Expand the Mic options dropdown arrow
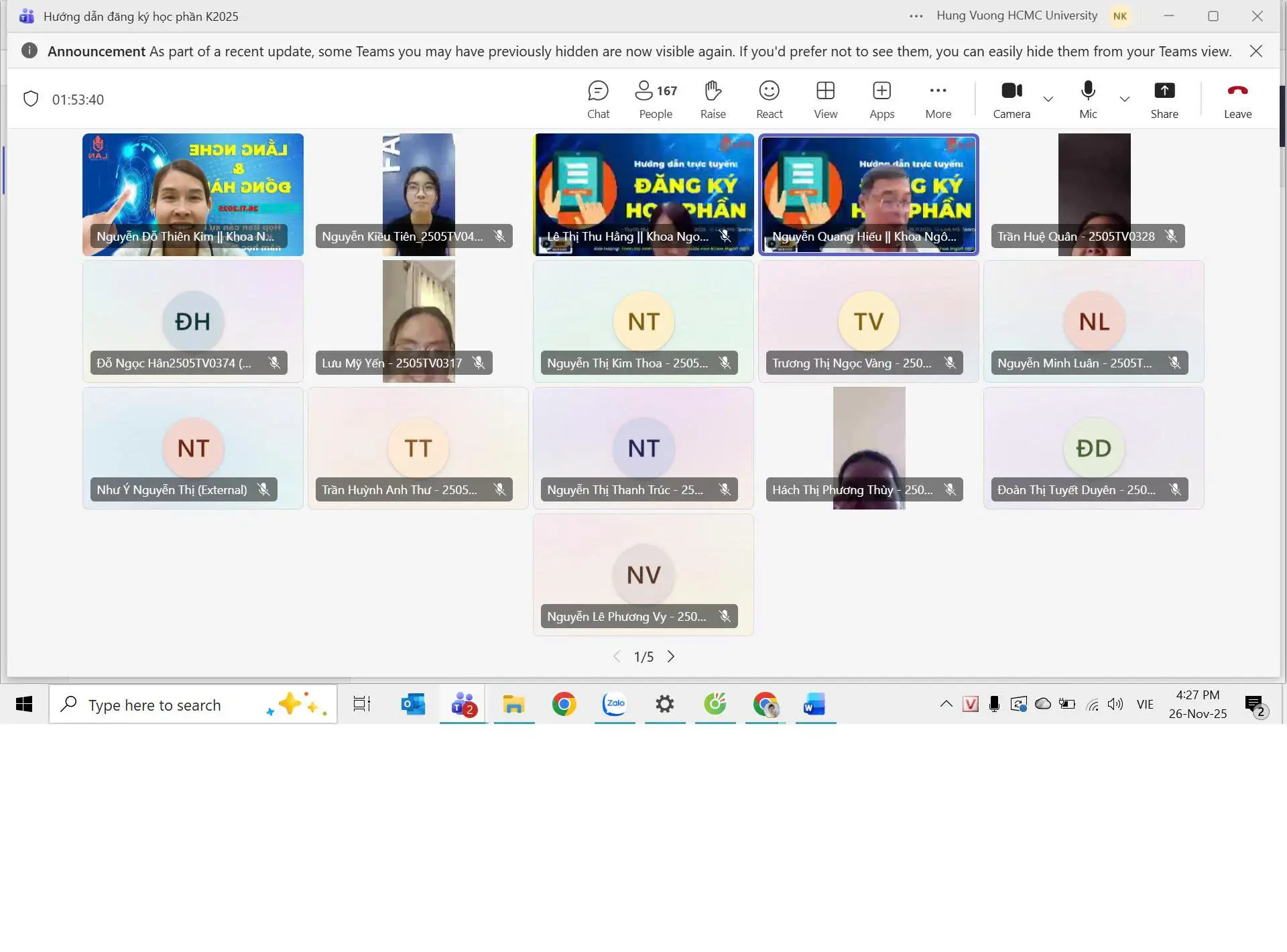The height and width of the screenshot is (952, 1287). coord(1125,99)
